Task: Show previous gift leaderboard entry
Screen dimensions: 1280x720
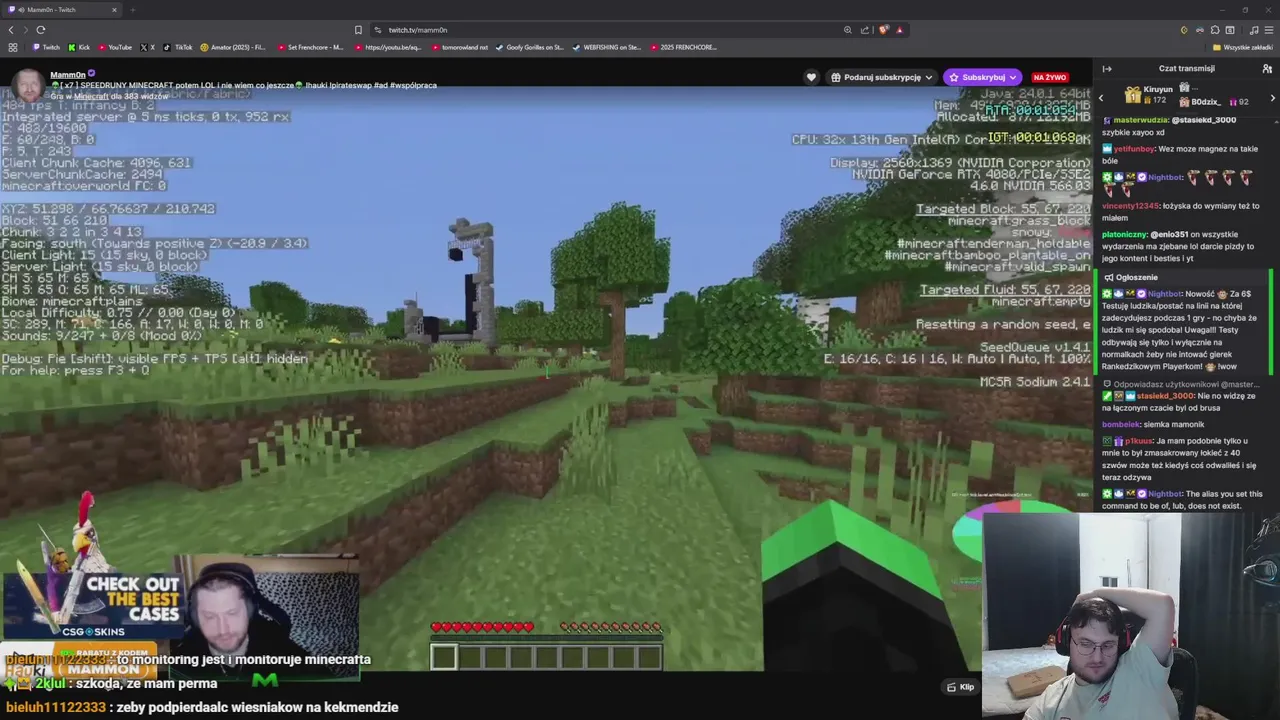Action: [1101, 98]
